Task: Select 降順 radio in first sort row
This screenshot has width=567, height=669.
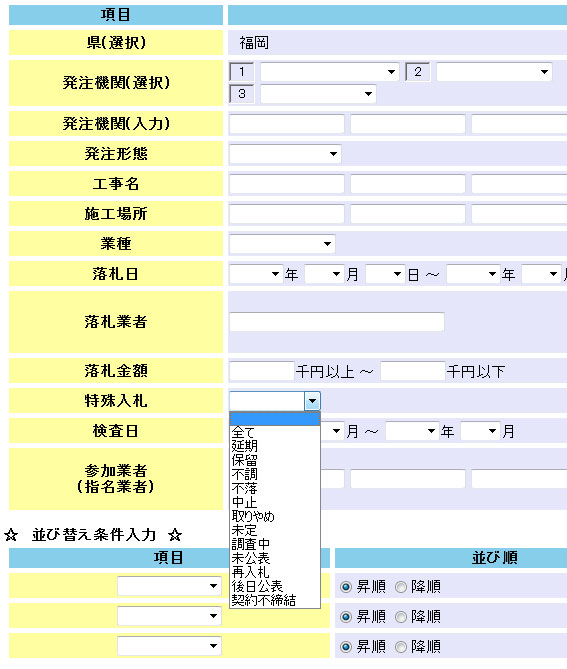Action: (401, 587)
